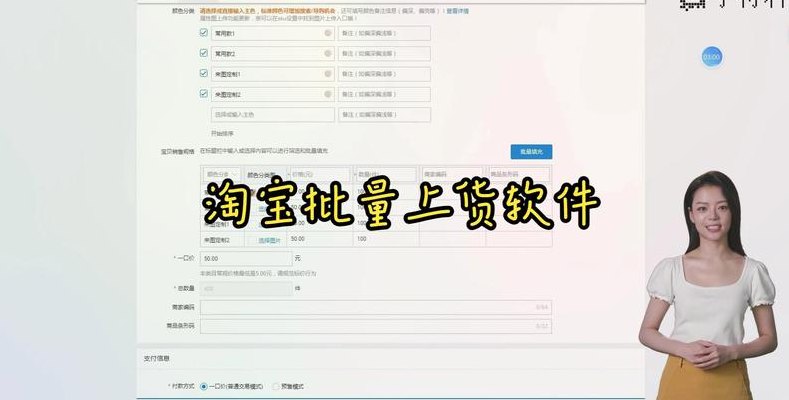Click the blue 03:00 timer badge
Viewport: 789px width, 400px height.
click(712, 57)
